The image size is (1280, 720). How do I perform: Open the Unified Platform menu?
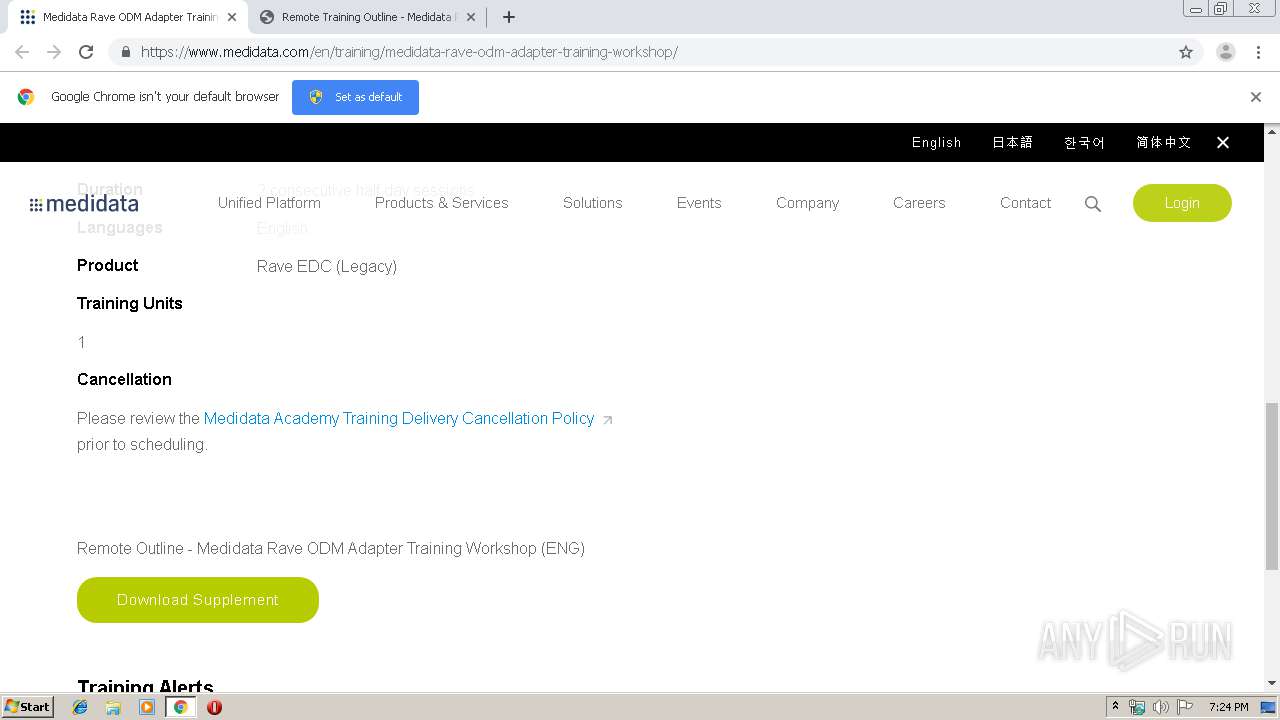point(269,203)
